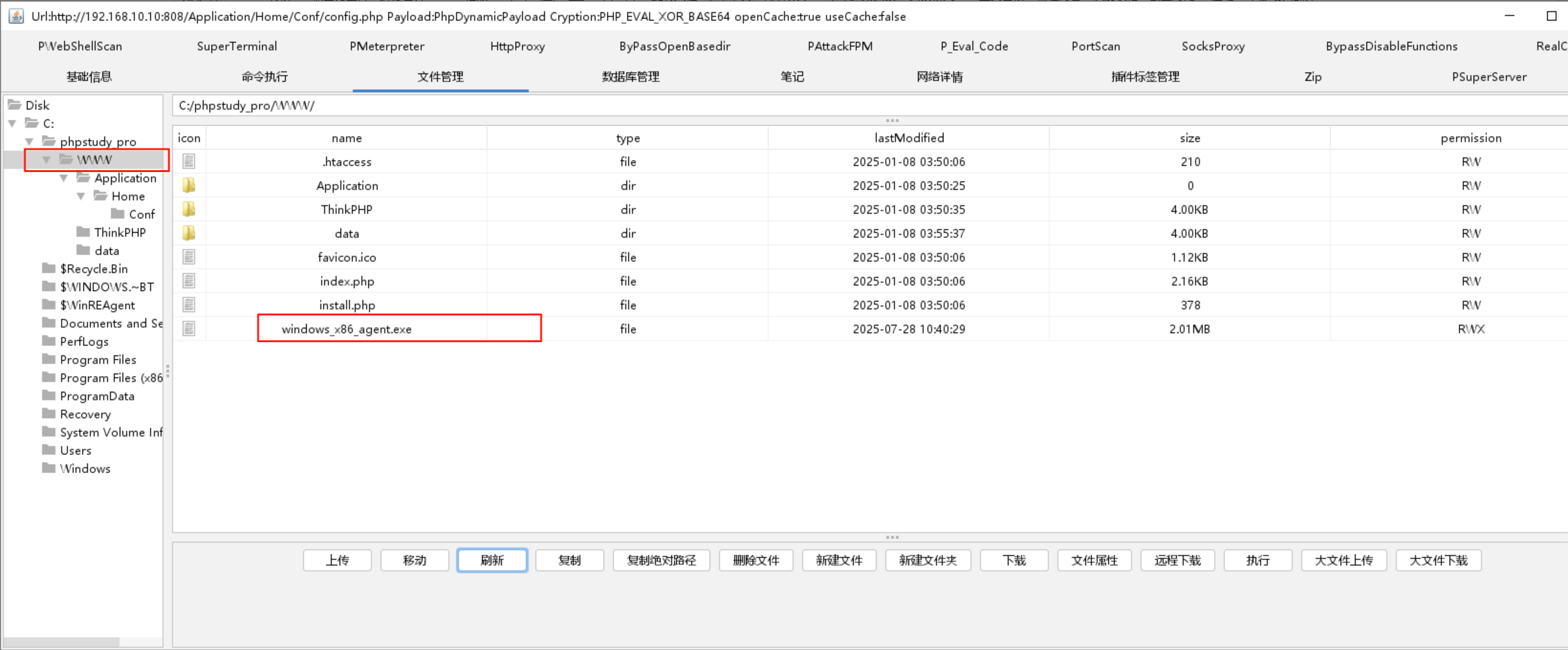Image resolution: width=1568 pixels, height=650 pixels.
Task: Click the path field showing C:/phpstudy_pro/WWW/
Action: click(869, 106)
